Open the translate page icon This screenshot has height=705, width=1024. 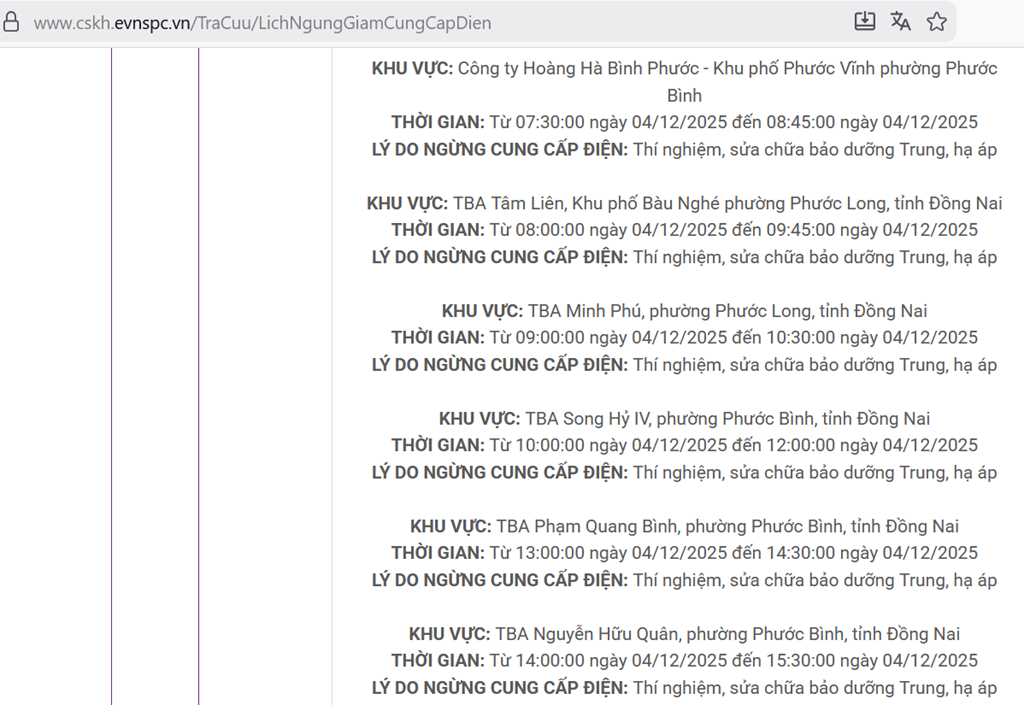900,22
